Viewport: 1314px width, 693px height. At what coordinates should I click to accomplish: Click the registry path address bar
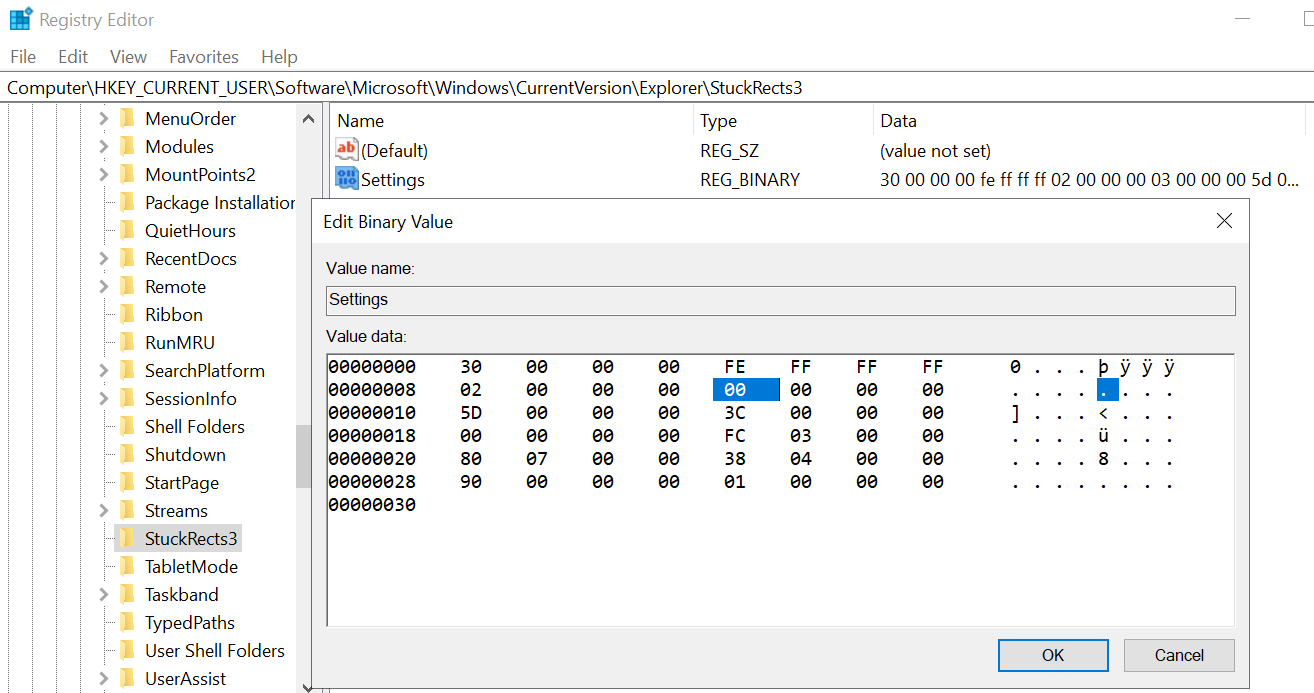(657, 87)
